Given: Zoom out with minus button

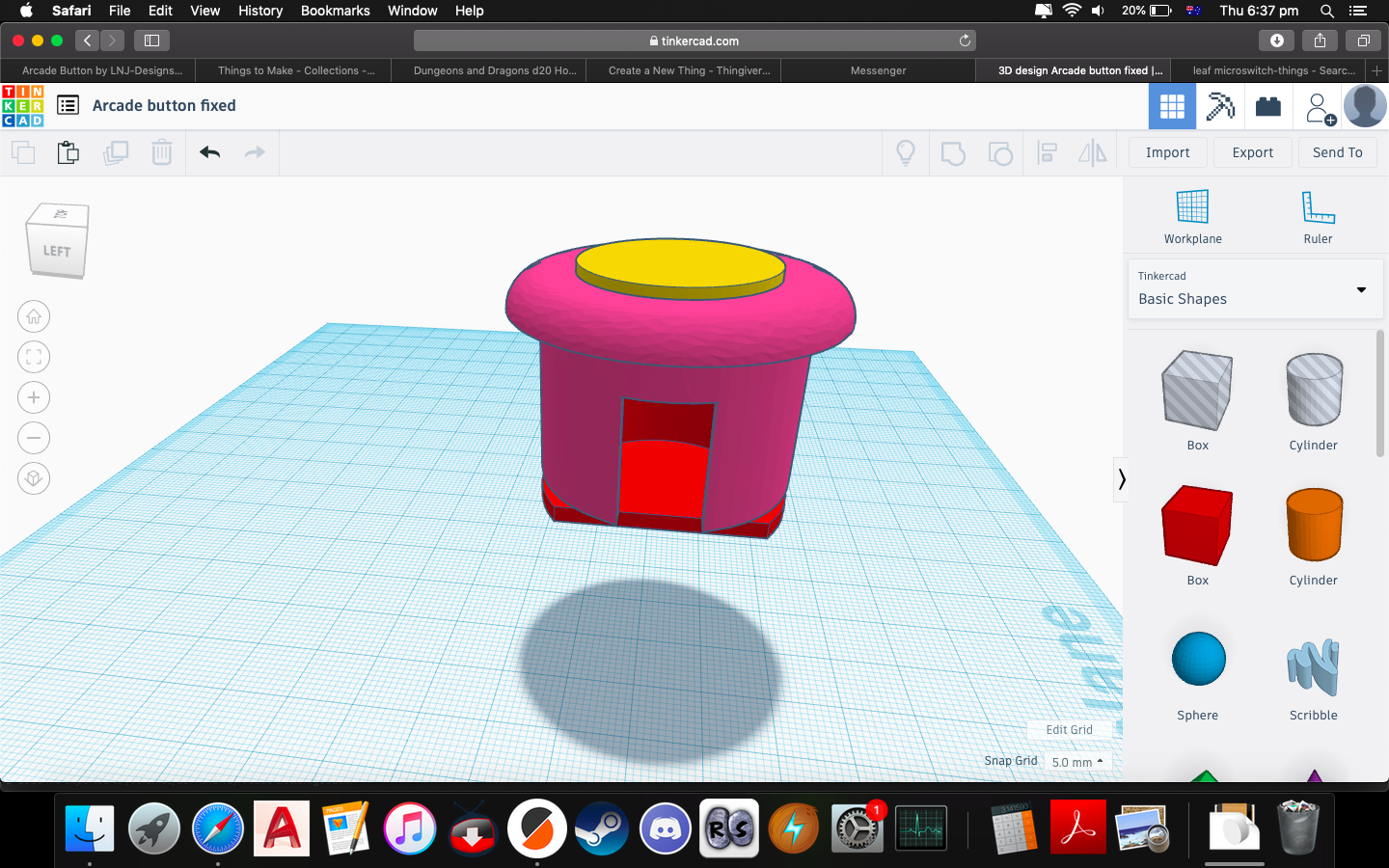Looking at the screenshot, I should (34, 438).
